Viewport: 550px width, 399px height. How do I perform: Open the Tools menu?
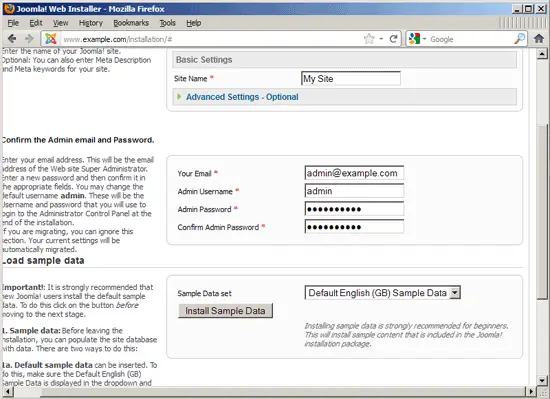(x=167, y=23)
